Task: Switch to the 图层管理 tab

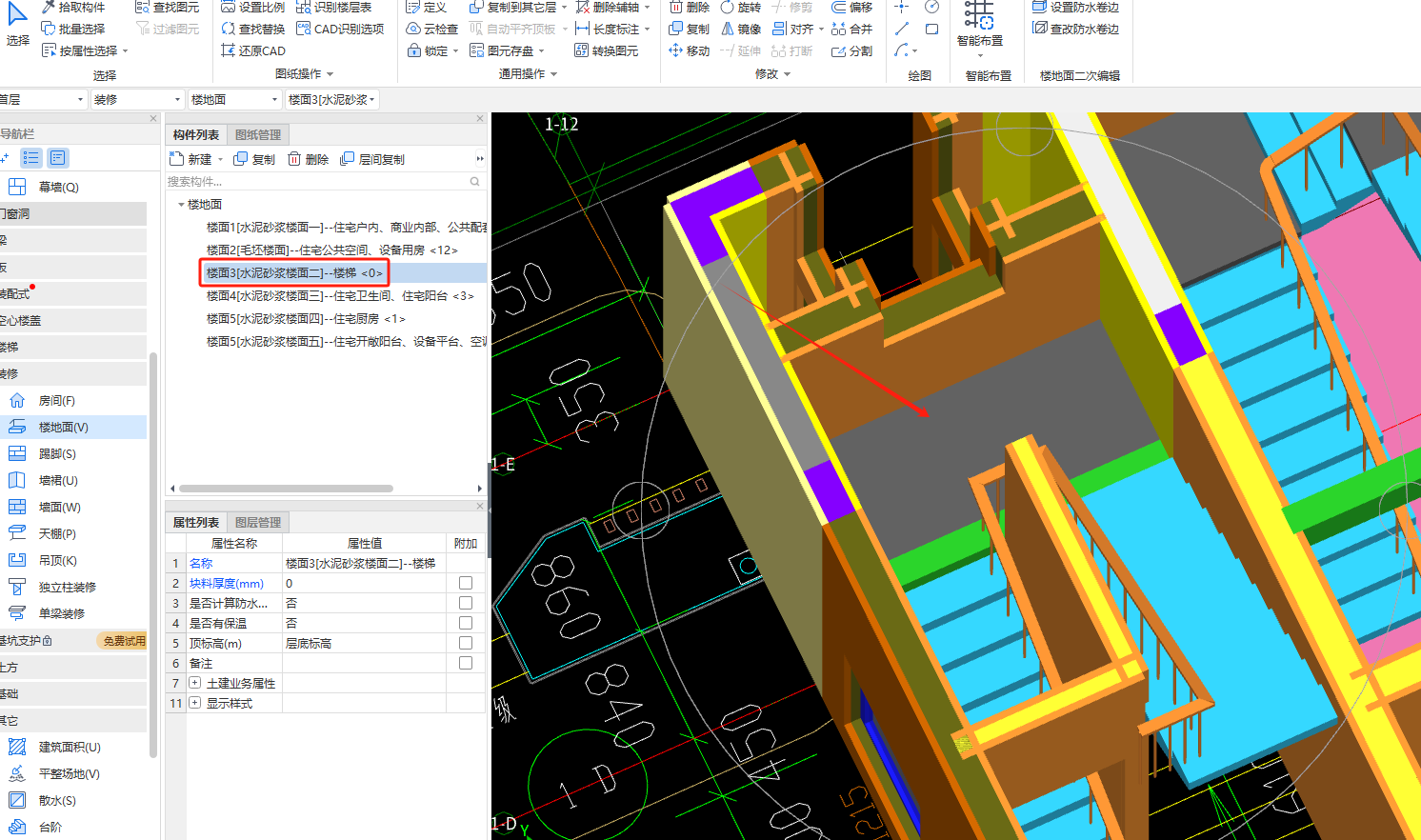Action: click(x=258, y=522)
